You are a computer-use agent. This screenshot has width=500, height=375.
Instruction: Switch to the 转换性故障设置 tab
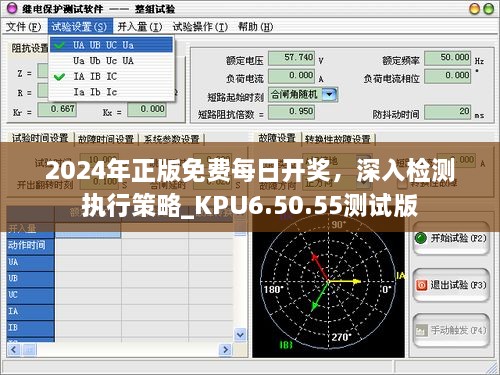point(338,138)
